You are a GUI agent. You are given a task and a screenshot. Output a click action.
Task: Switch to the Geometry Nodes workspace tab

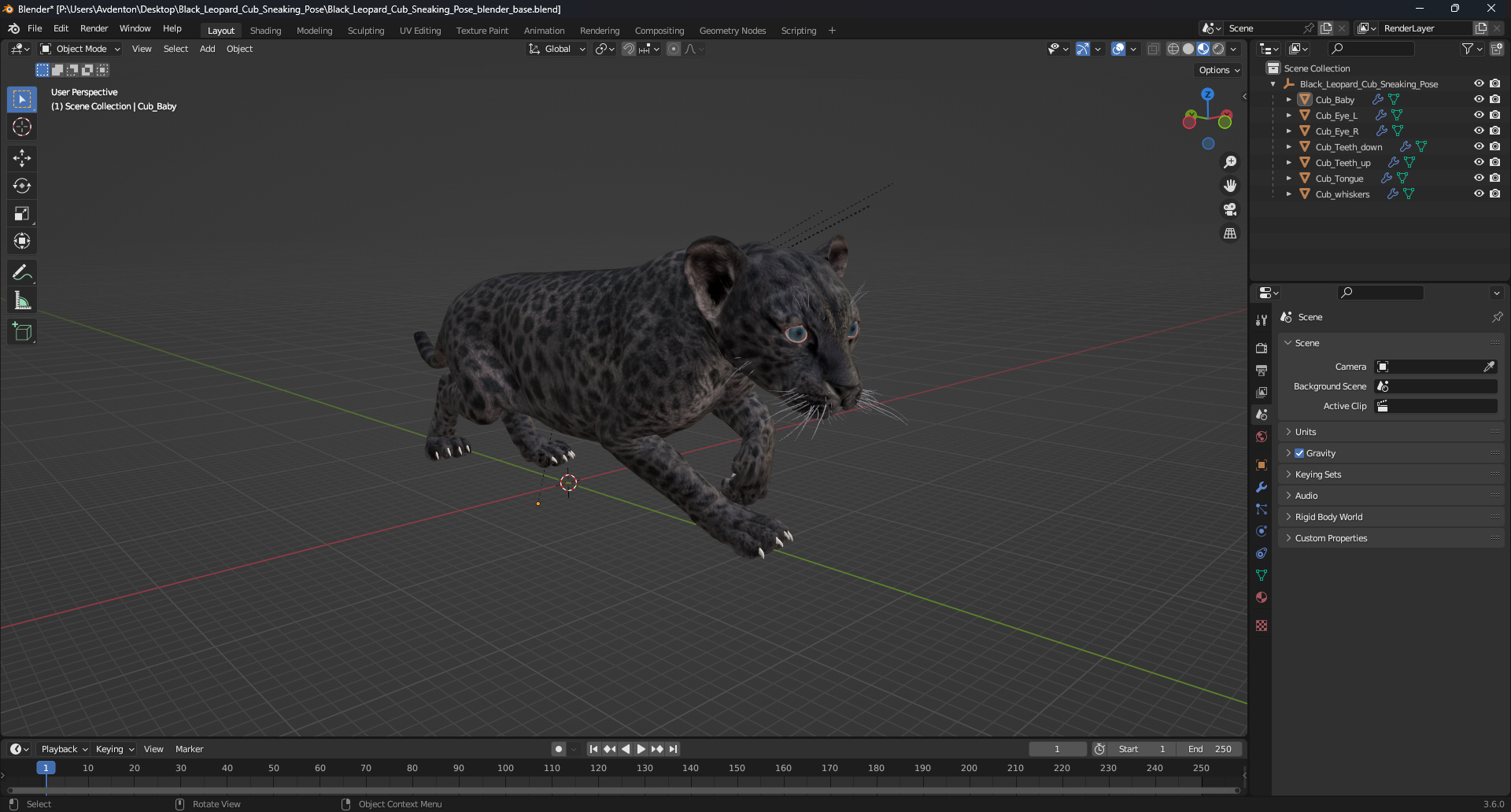[733, 31]
